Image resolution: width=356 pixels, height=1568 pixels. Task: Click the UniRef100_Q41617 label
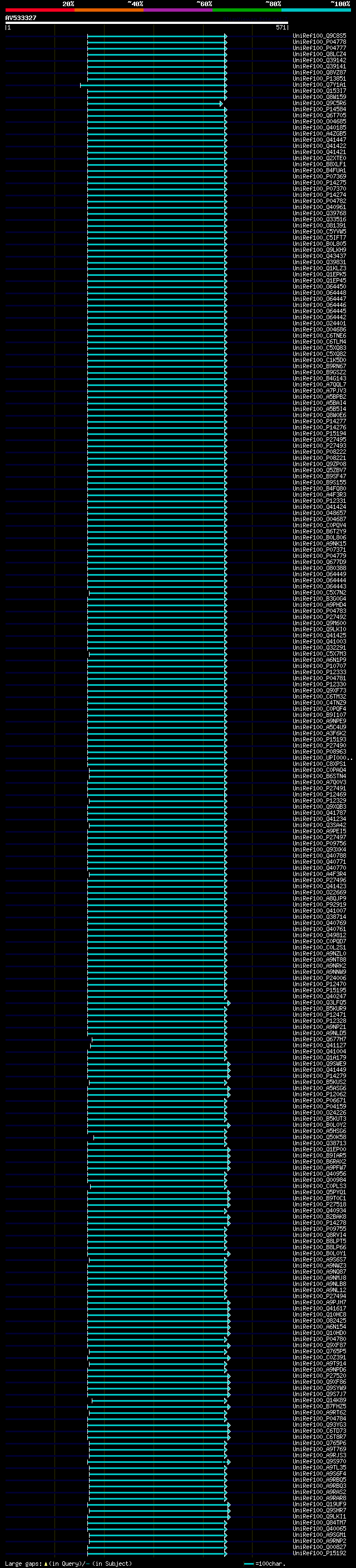click(x=319, y=1309)
